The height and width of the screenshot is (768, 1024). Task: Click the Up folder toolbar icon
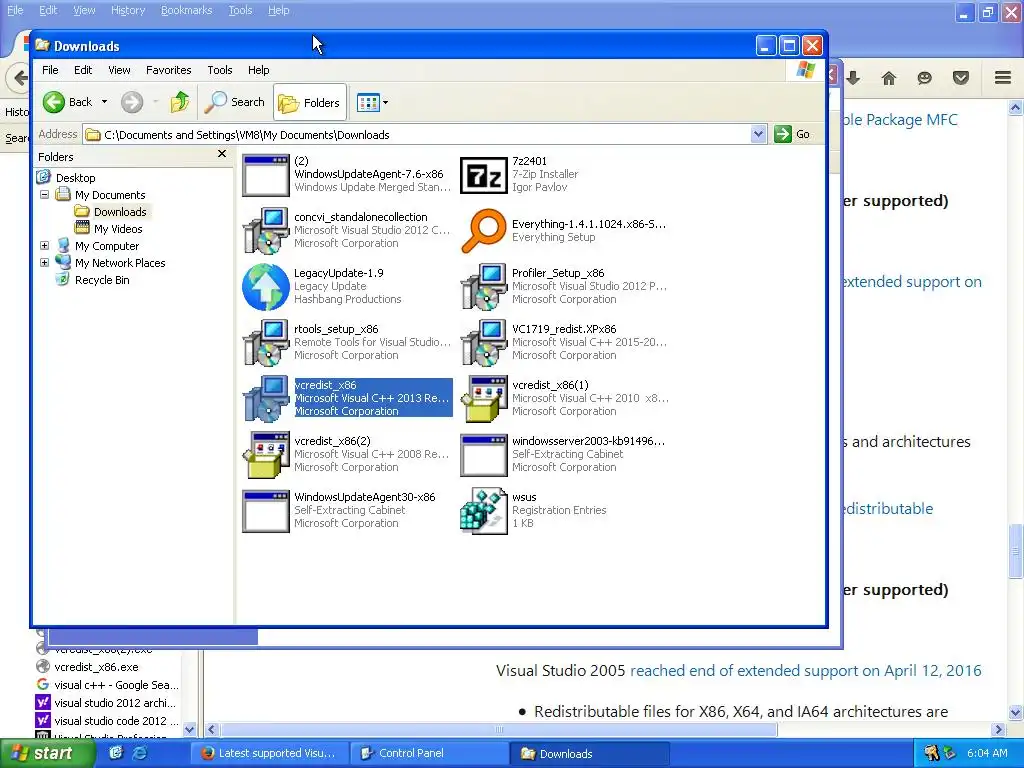[180, 102]
